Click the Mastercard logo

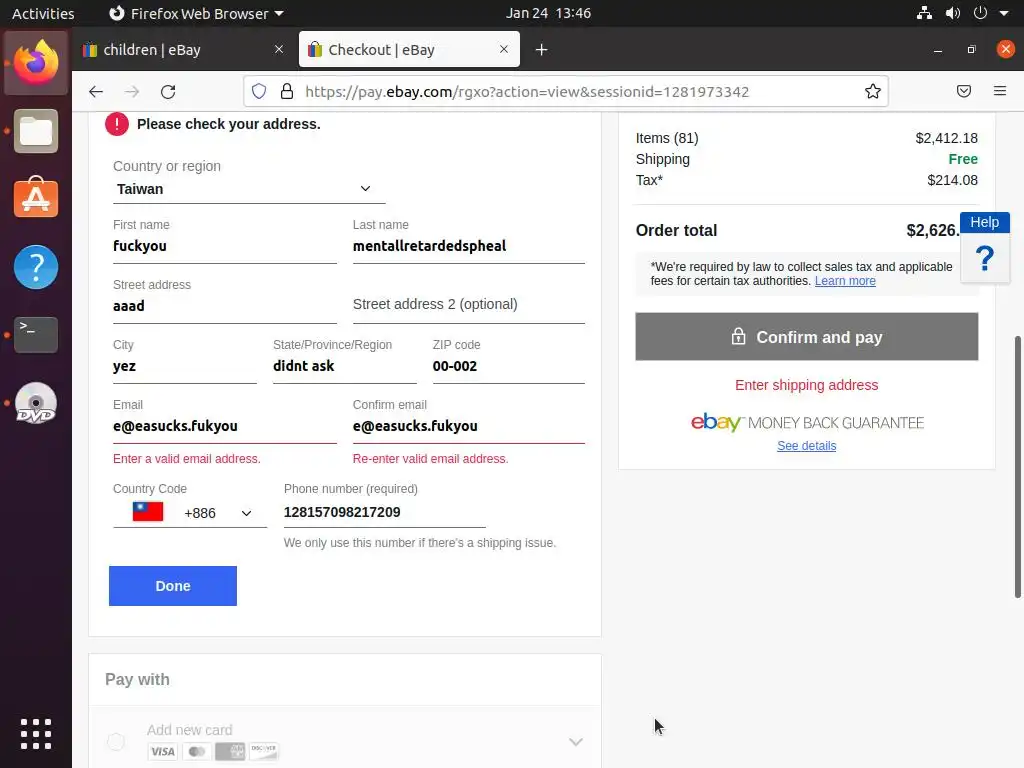197,752
